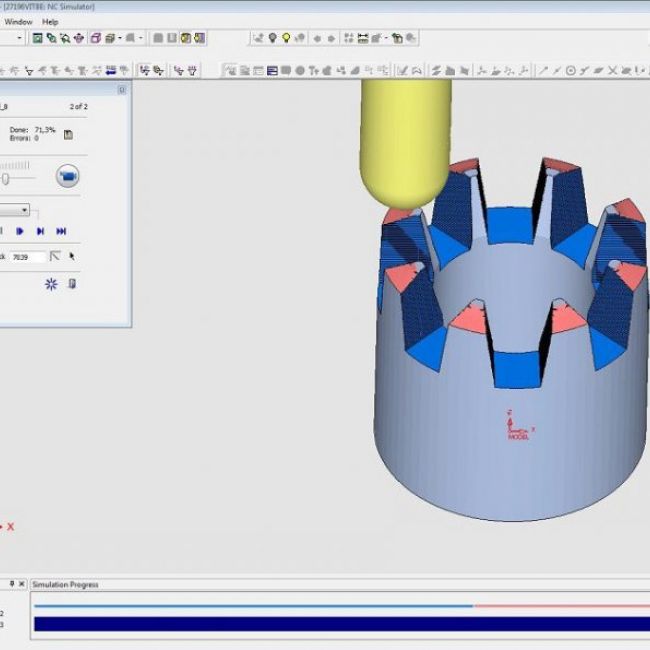Click the cursor pick icon beside block field
650x650 pixels.
click(x=72, y=257)
